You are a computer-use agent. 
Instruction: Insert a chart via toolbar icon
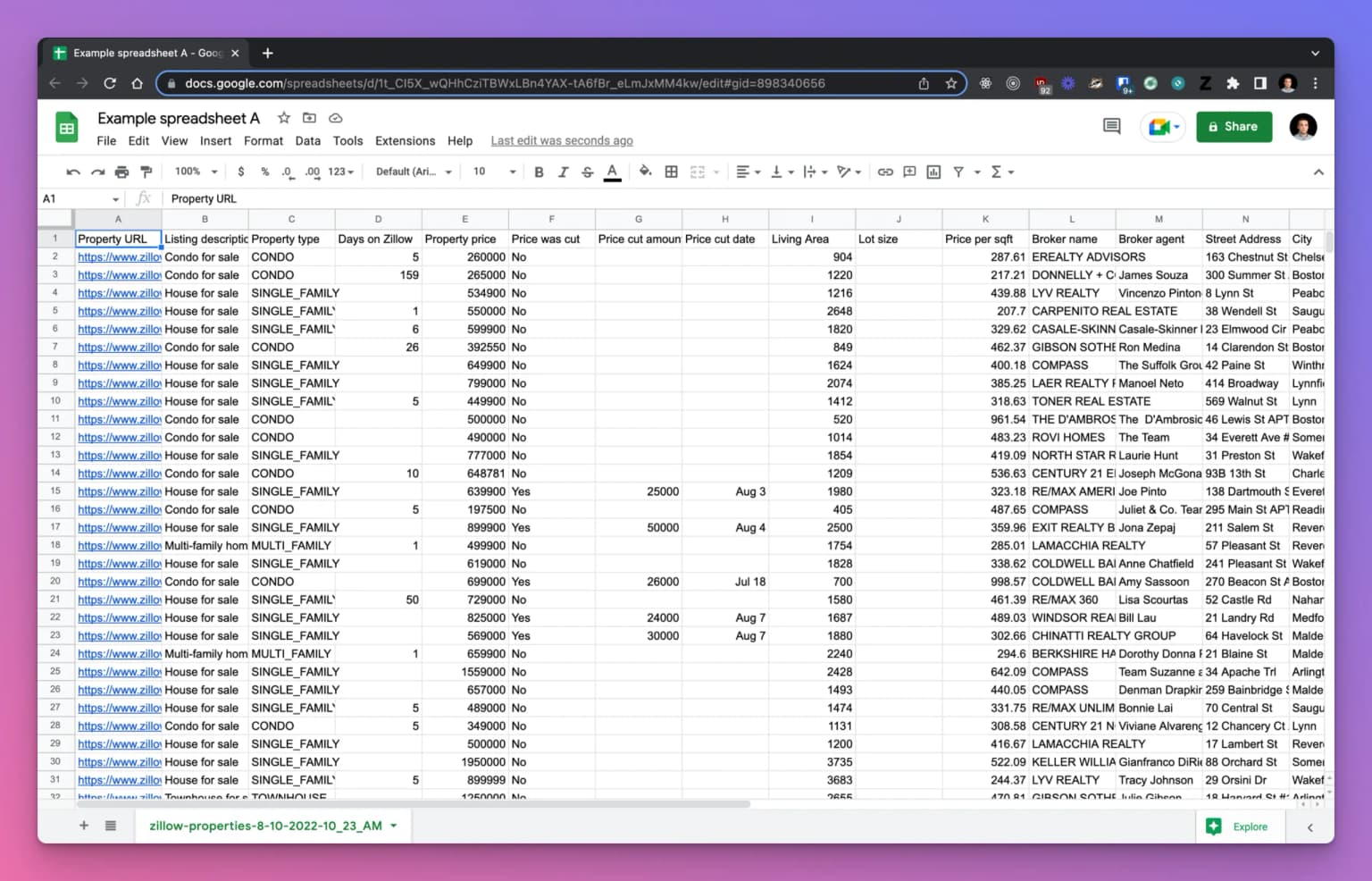pos(933,172)
